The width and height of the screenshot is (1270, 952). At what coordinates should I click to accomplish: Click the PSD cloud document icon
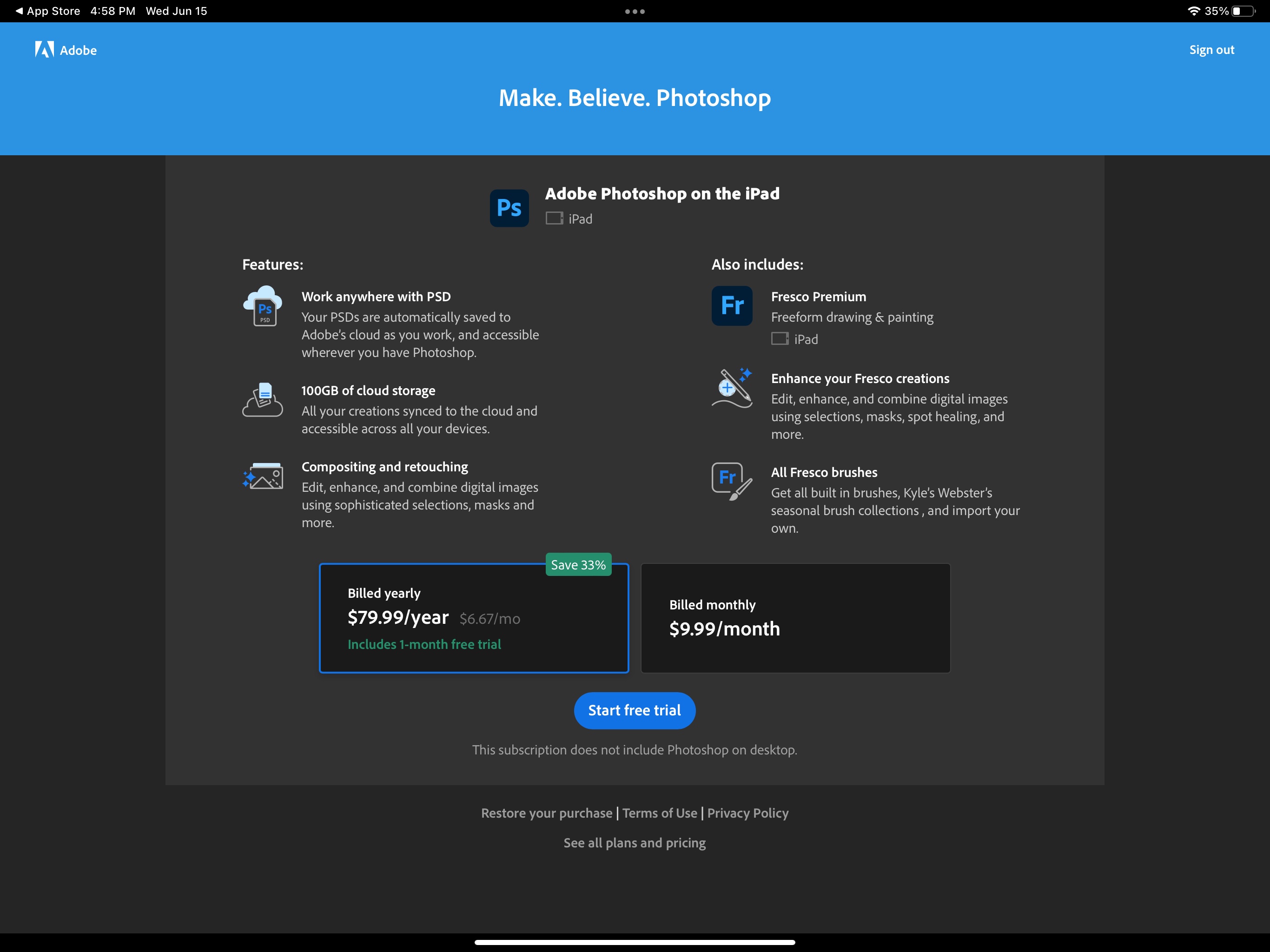point(262,306)
